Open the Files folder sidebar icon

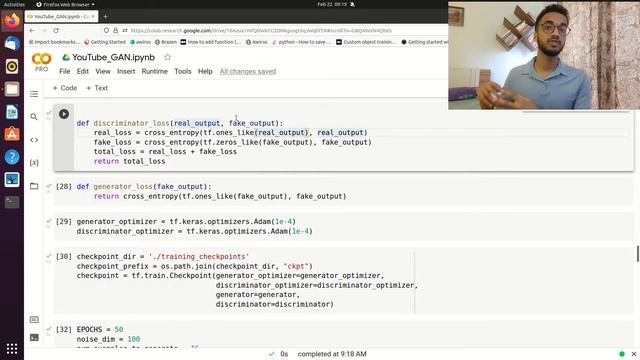[x=34, y=186]
